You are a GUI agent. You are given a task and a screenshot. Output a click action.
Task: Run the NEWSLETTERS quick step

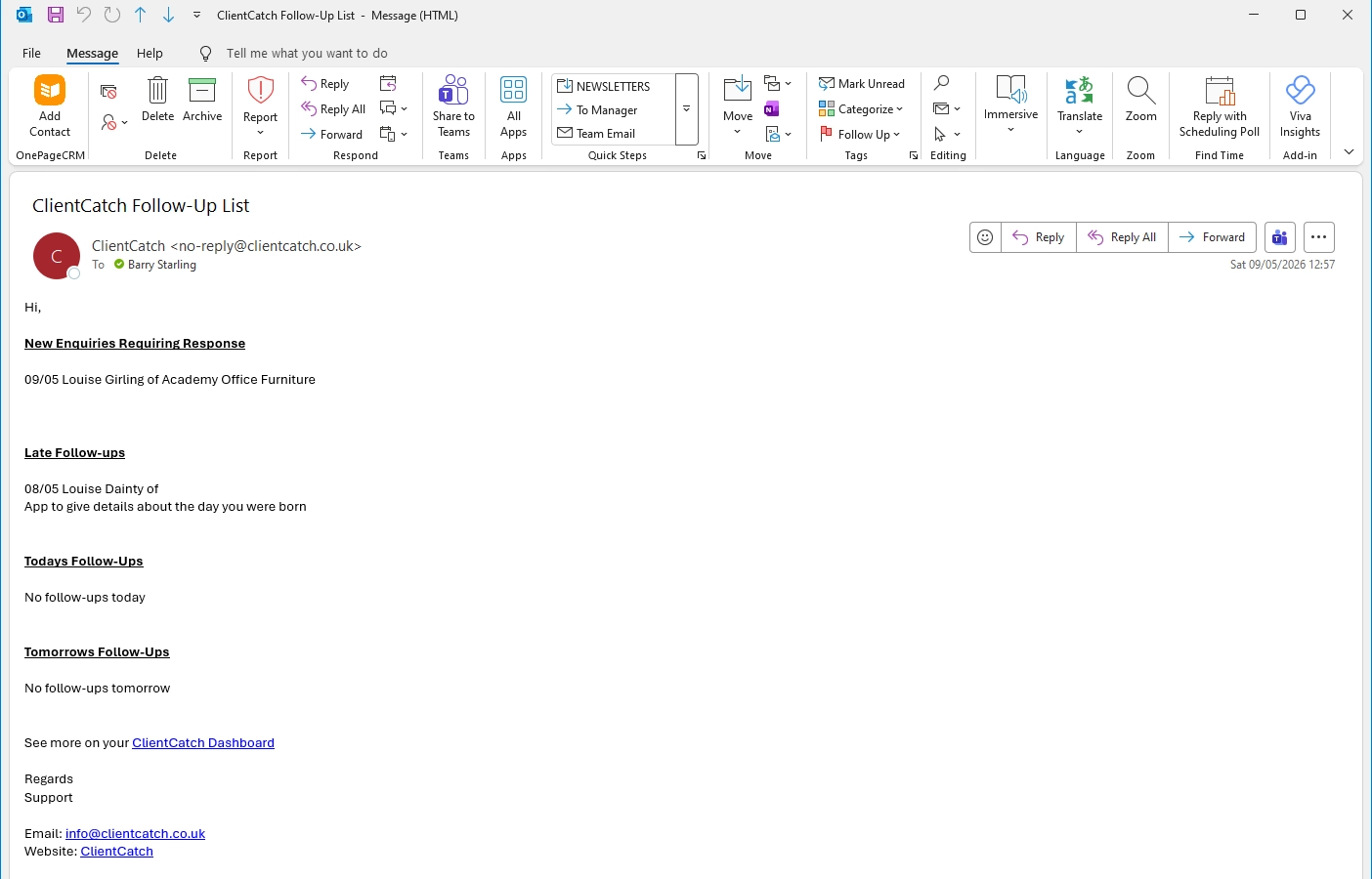click(x=613, y=86)
